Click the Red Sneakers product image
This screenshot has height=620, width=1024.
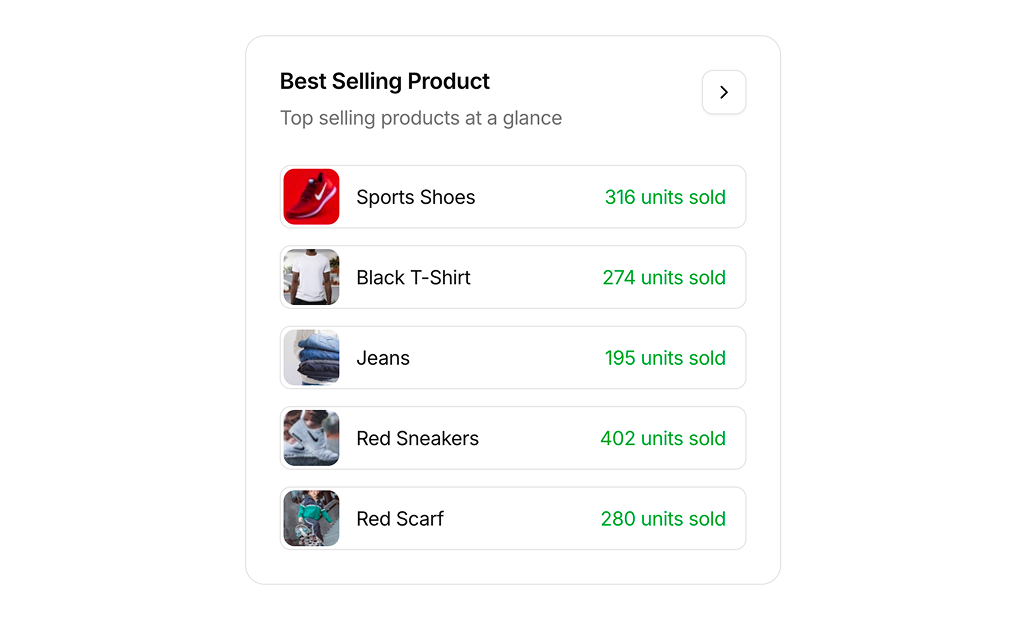click(311, 438)
